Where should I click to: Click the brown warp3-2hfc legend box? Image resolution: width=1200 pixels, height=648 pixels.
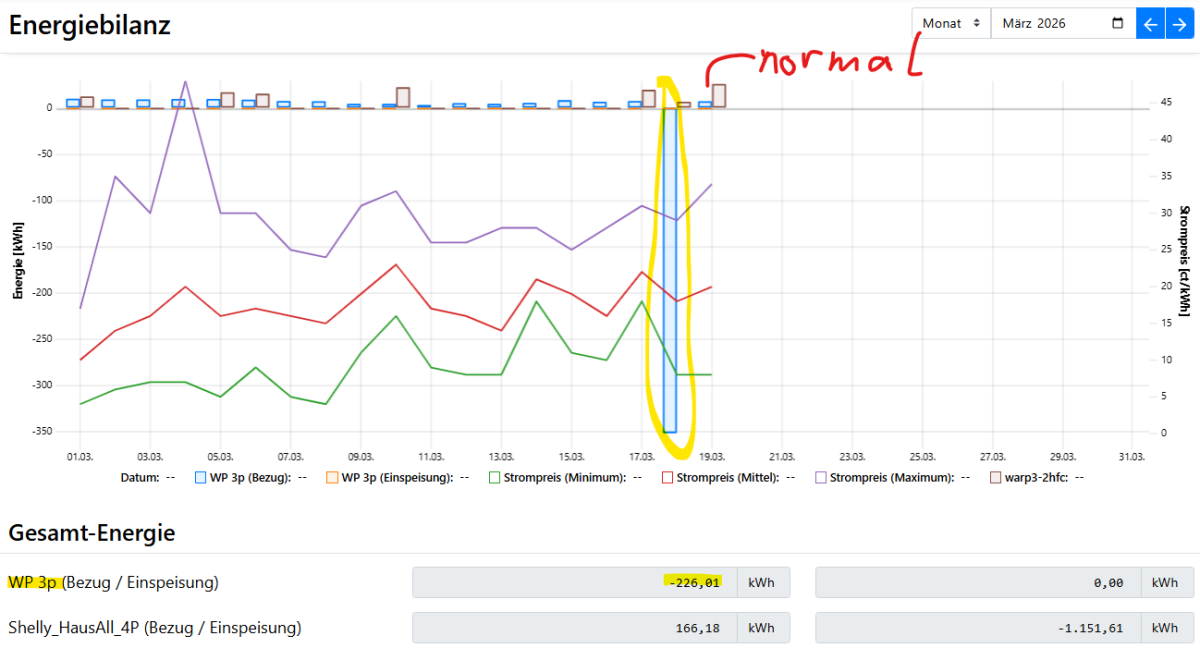pos(995,478)
